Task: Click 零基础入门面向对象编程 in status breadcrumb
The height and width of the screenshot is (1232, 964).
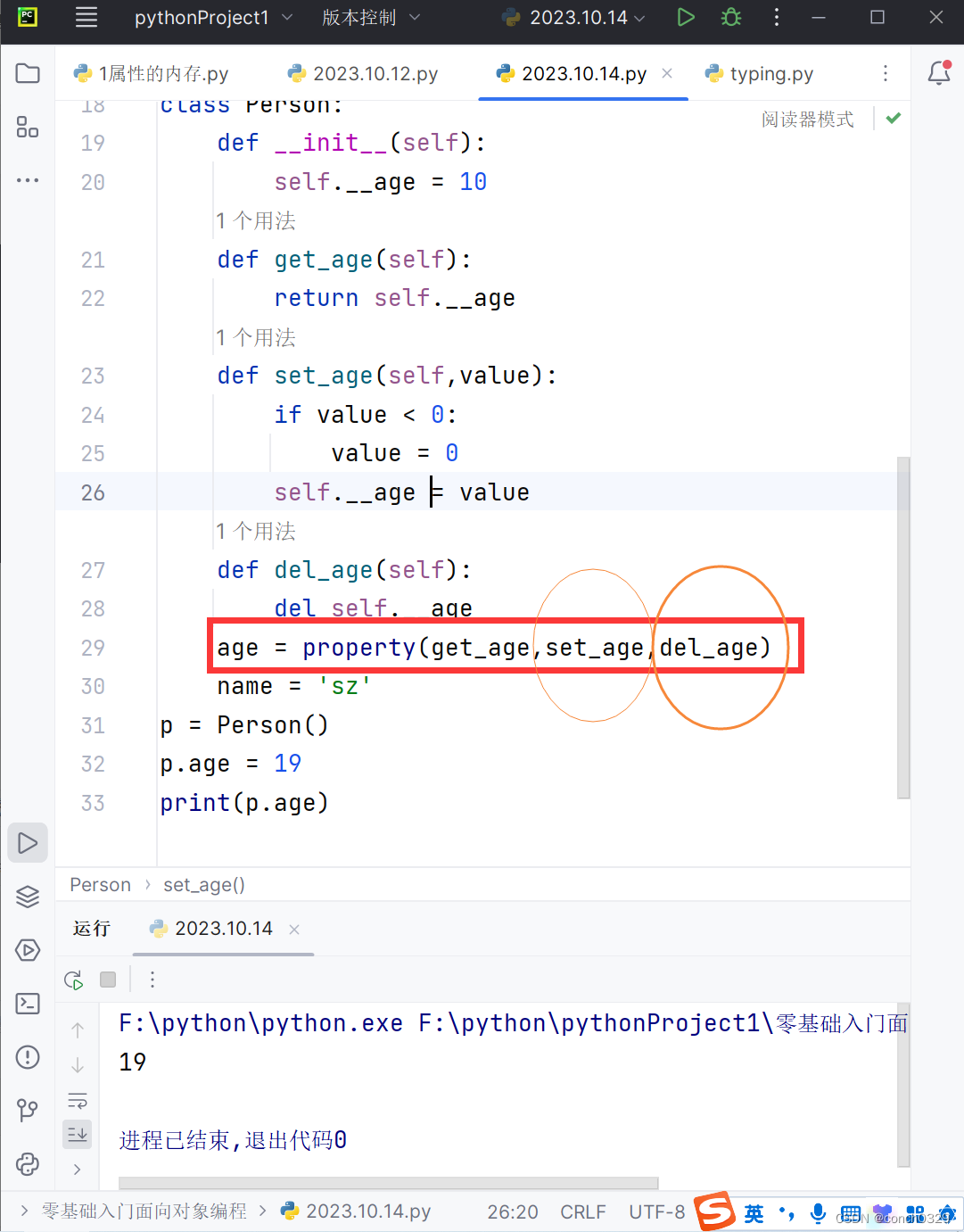Action: [144, 1211]
